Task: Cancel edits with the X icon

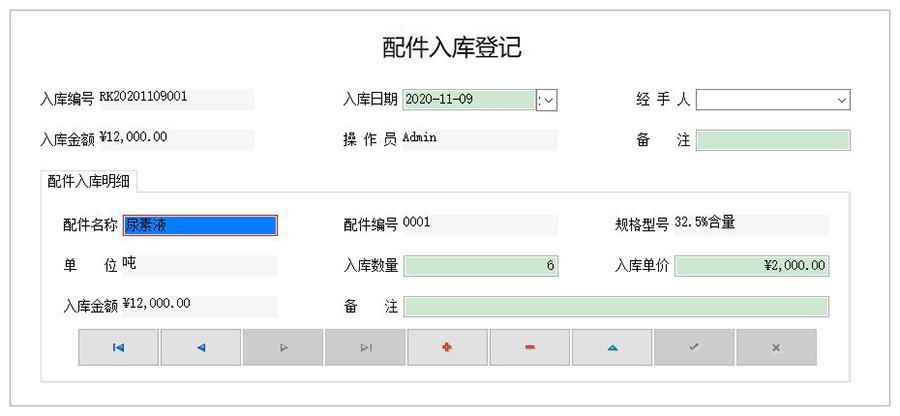Action: coord(776,347)
